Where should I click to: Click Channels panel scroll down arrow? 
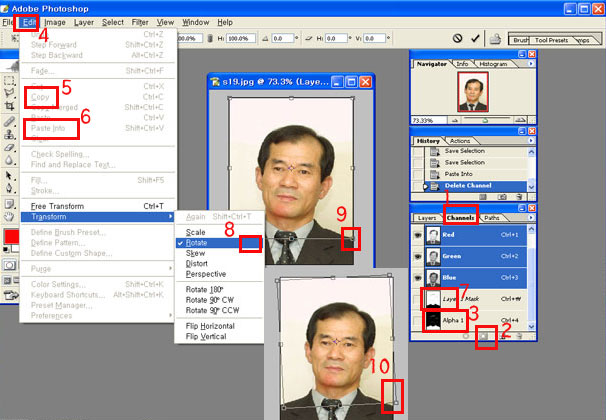pyautogui.click(x=531, y=326)
